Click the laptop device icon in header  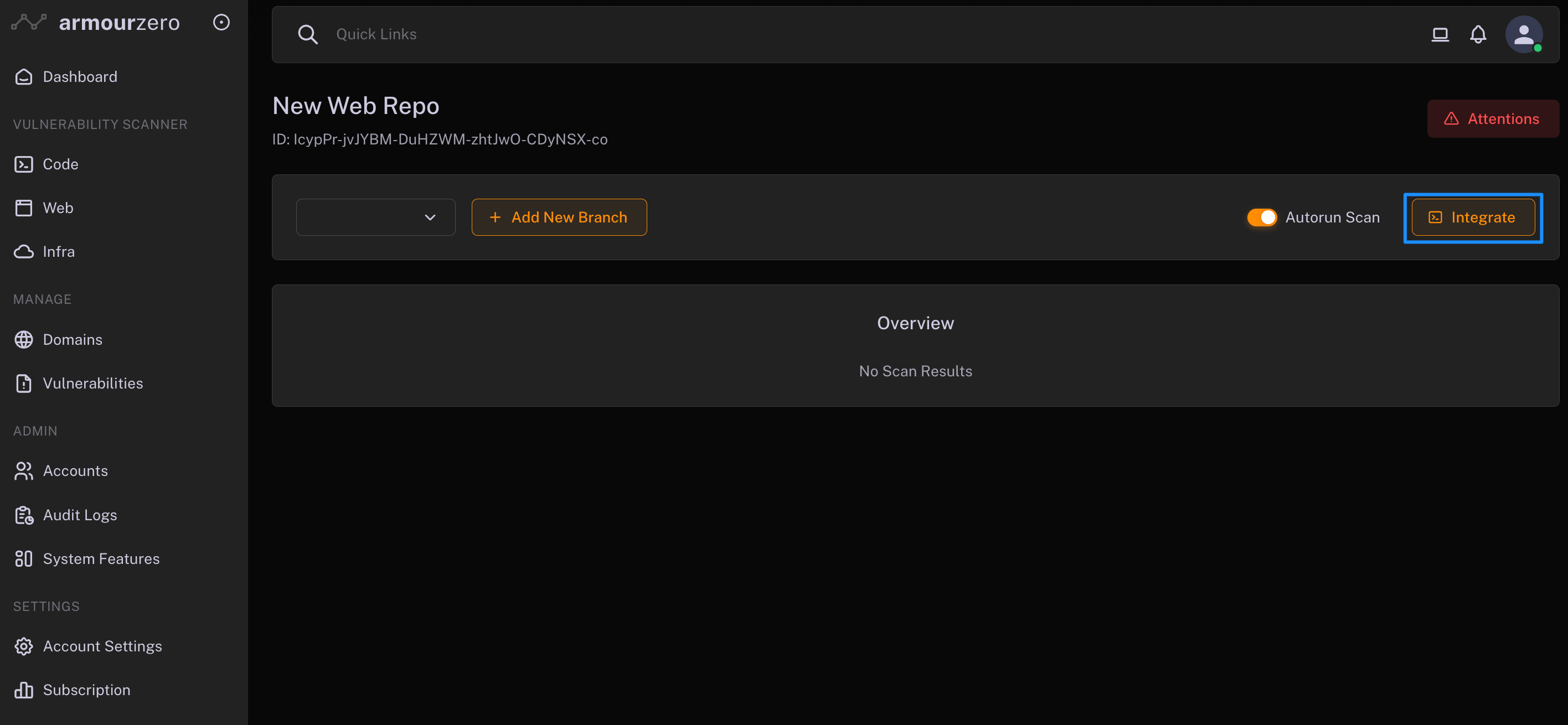click(x=1440, y=35)
